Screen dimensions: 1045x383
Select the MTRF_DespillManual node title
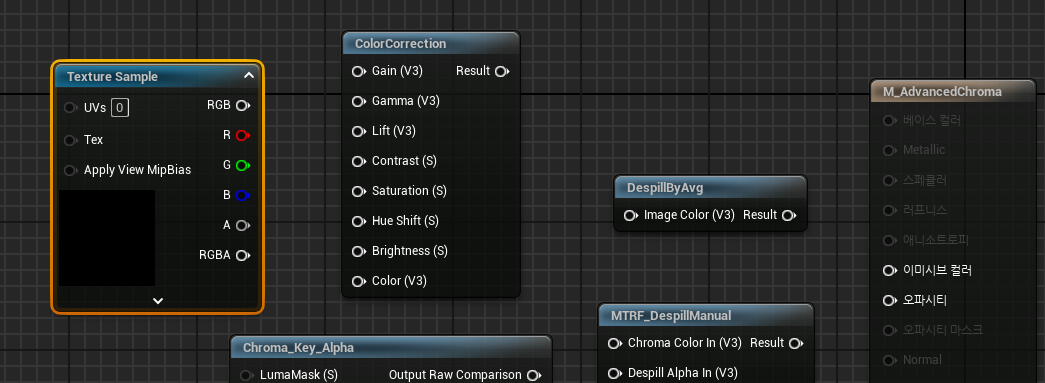(671, 316)
